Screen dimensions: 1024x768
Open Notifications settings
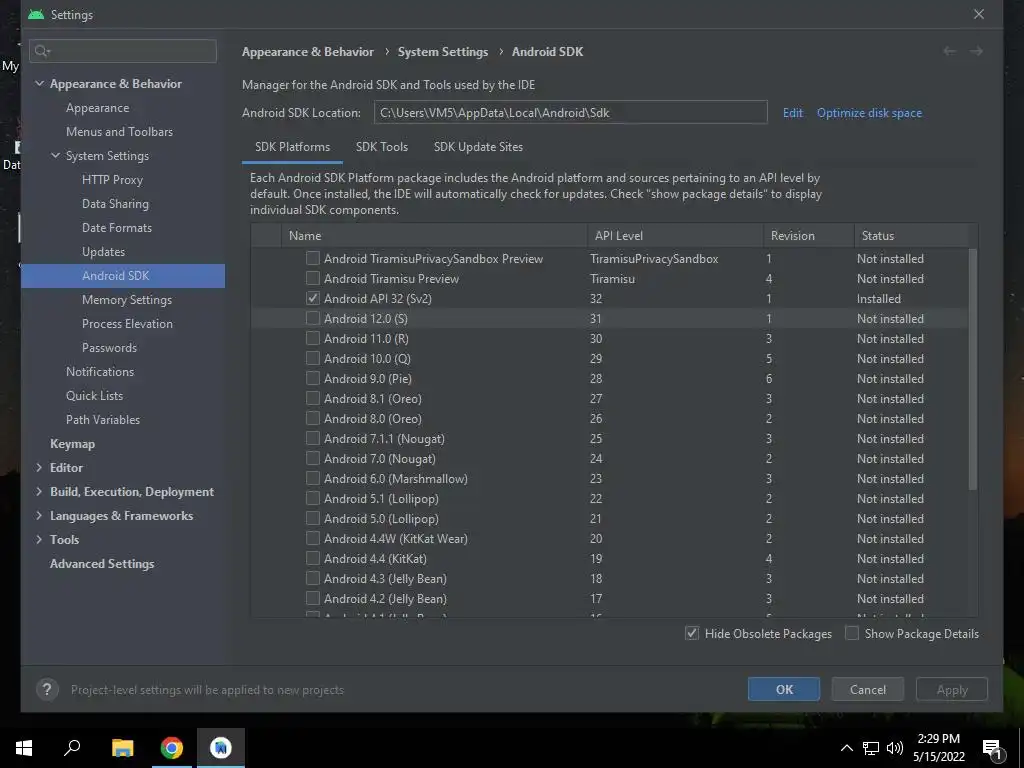tap(100, 372)
